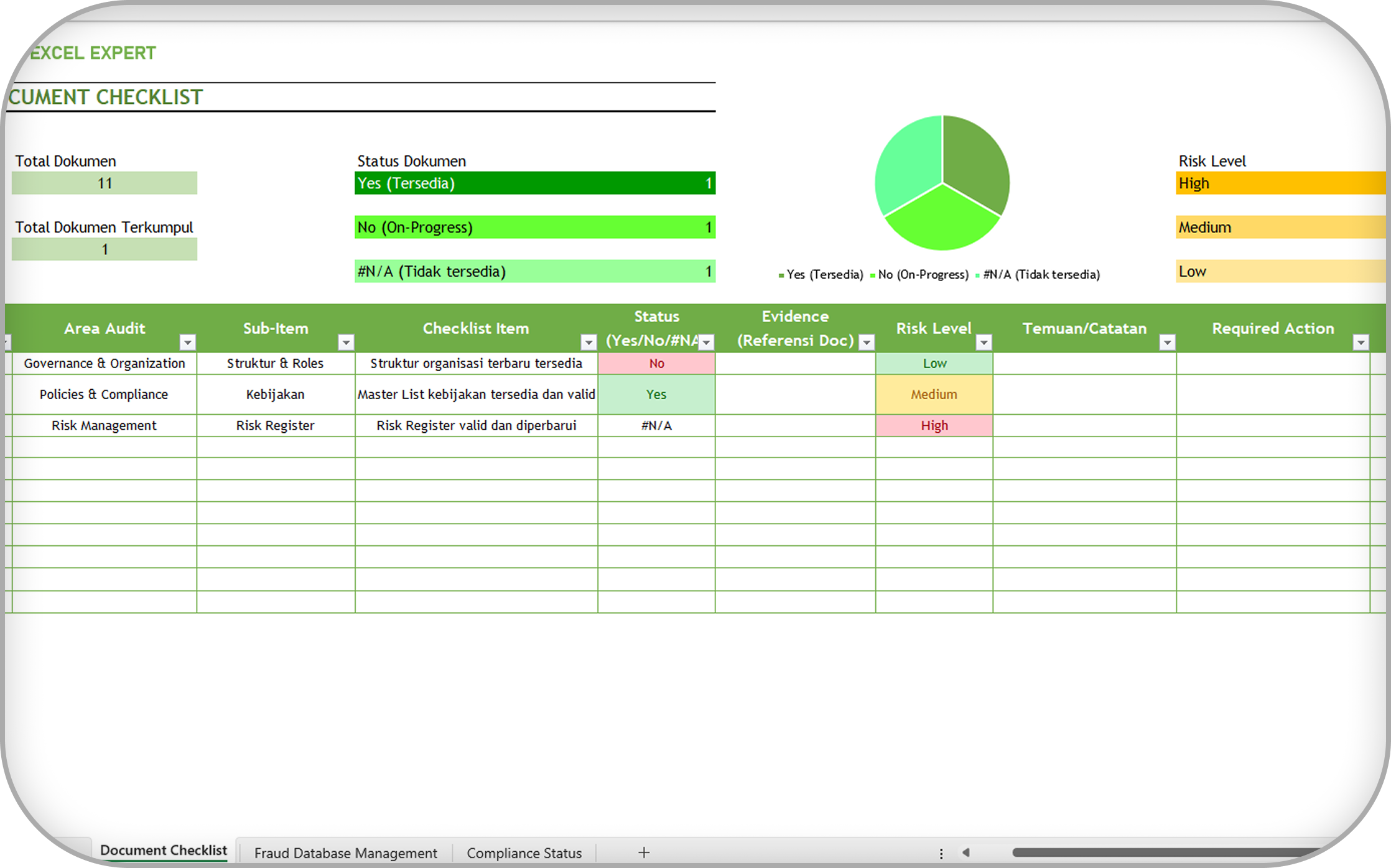Open the Evidence column filter dropdown

[x=866, y=342]
